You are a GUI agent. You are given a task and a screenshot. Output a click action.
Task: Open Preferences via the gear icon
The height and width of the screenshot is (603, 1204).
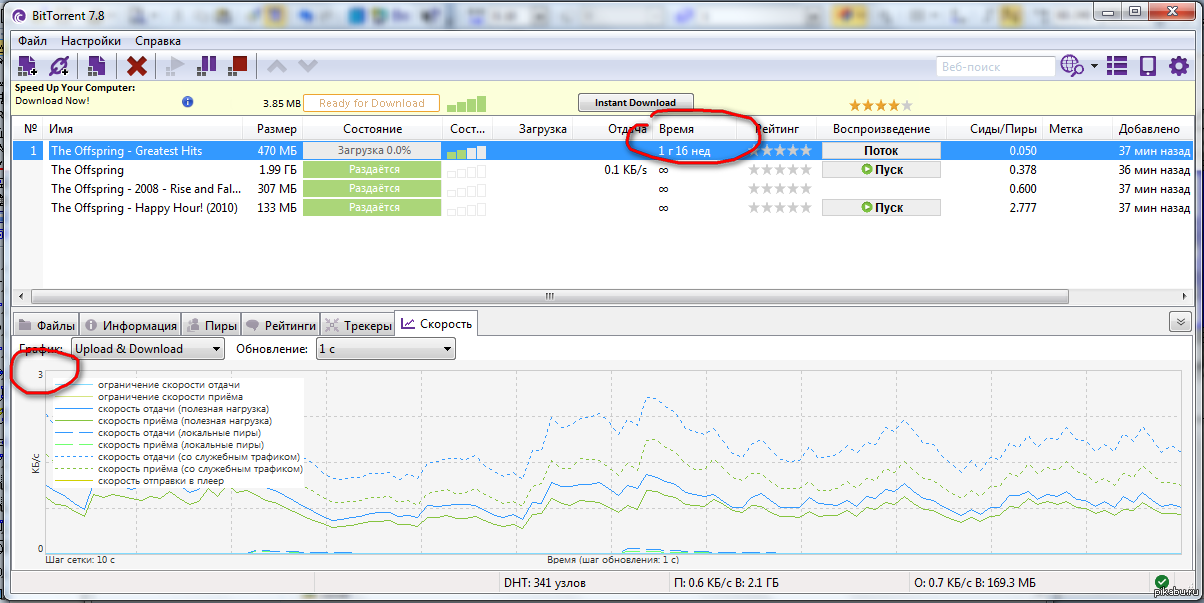[1179, 66]
